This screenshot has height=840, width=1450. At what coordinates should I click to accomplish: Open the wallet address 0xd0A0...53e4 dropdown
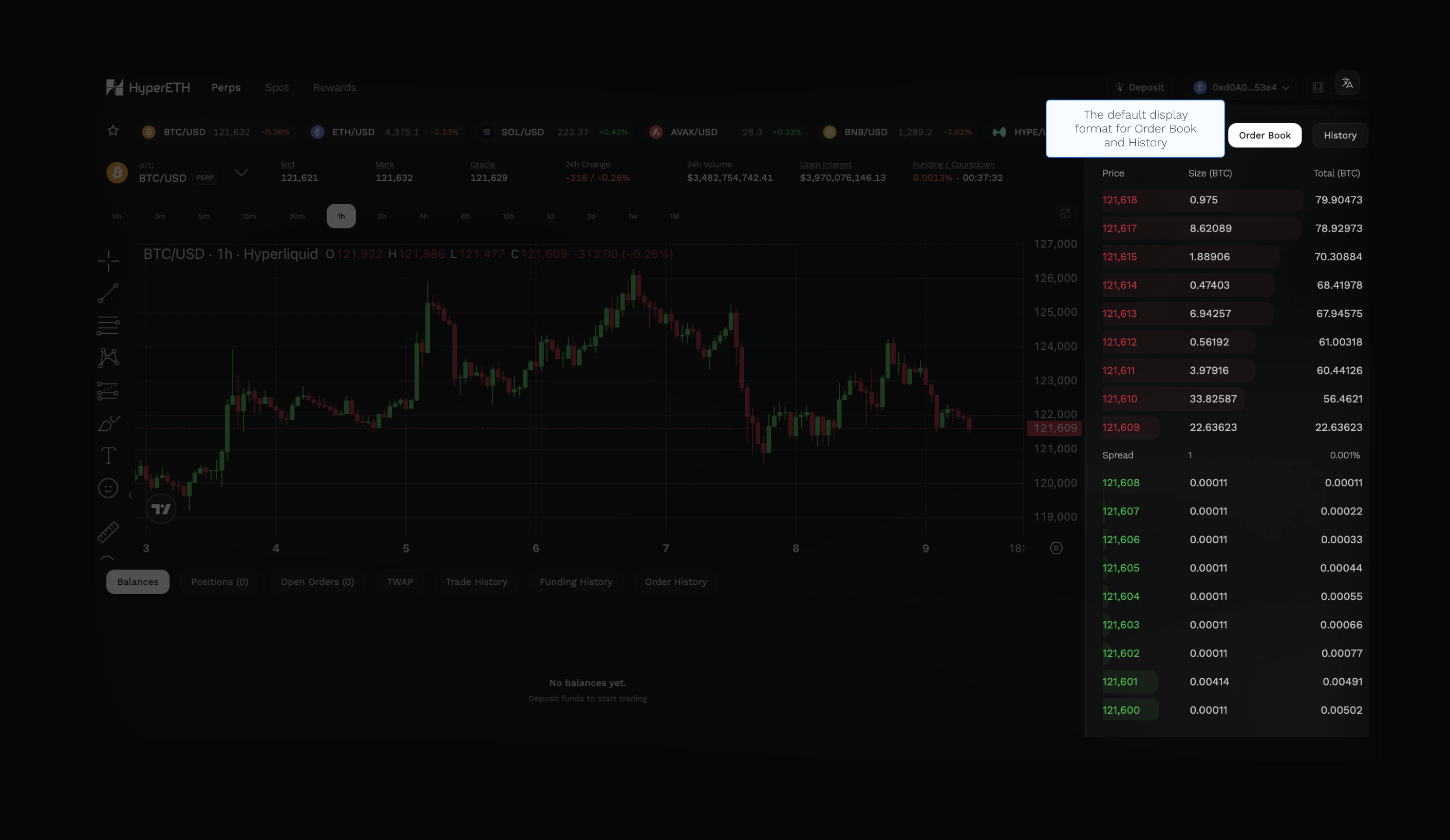[1244, 87]
